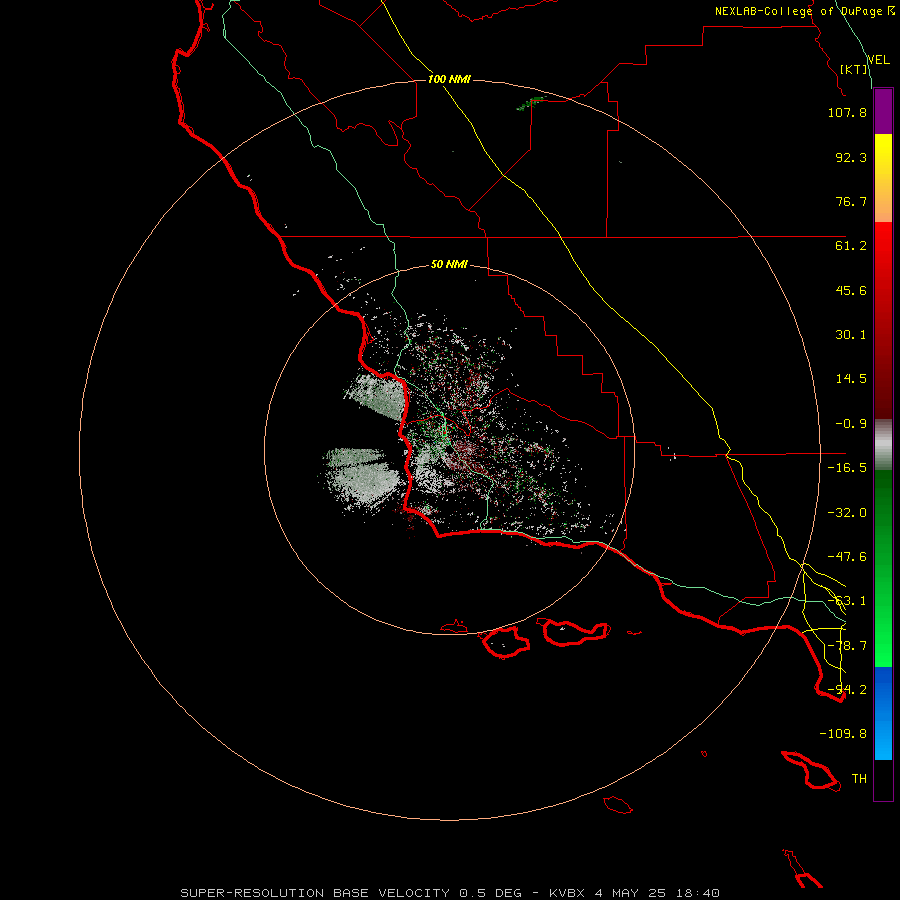Click the 76.7 velocity scale value
900x900 pixels.
tap(851, 201)
